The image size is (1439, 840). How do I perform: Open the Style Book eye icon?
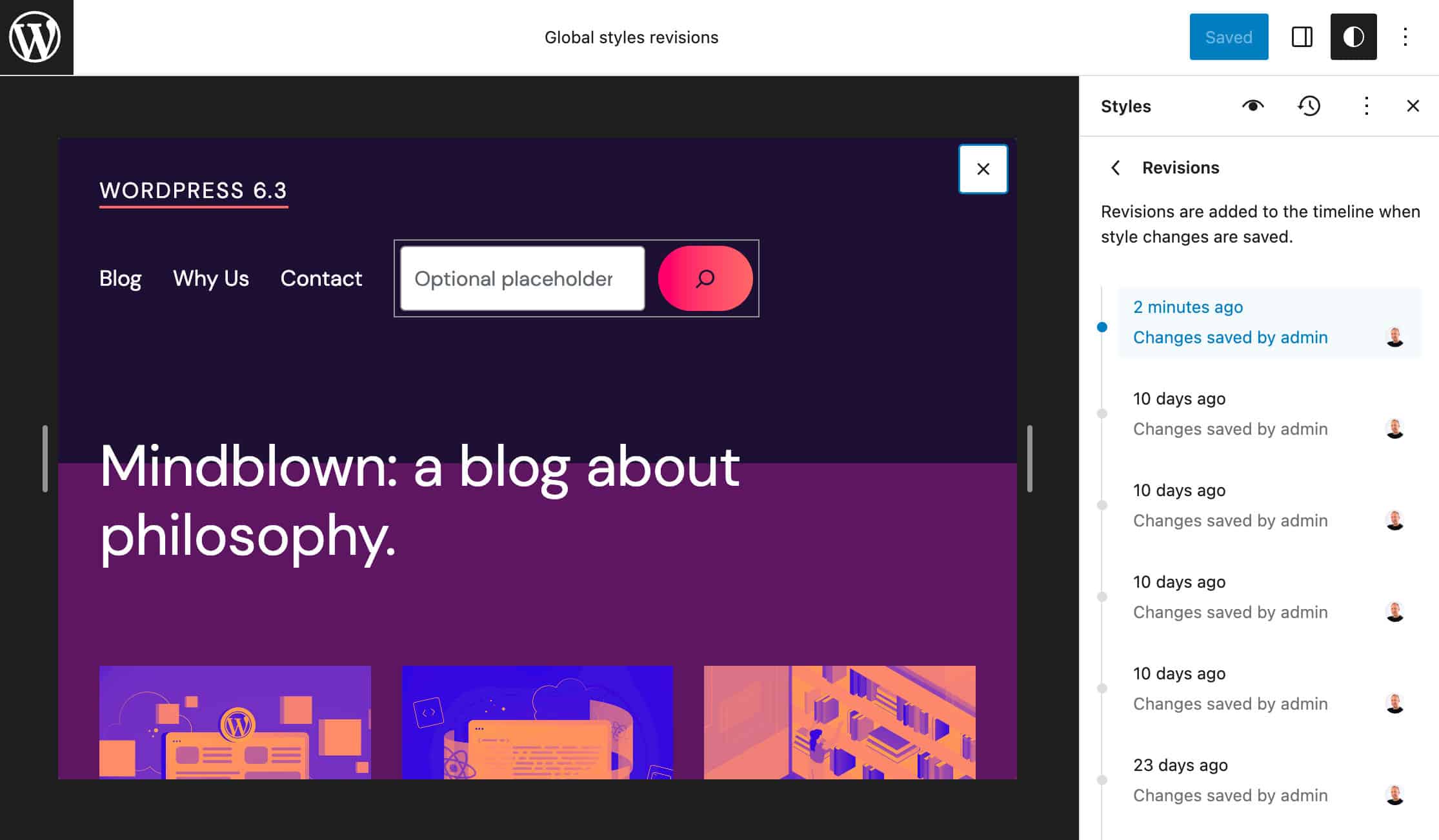(x=1253, y=106)
